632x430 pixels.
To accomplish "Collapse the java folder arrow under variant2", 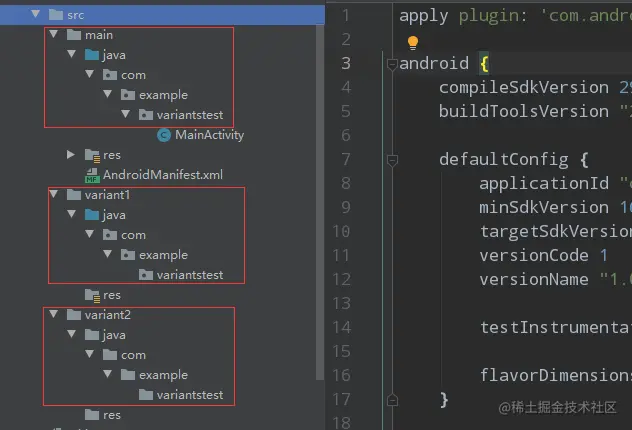I will point(72,334).
